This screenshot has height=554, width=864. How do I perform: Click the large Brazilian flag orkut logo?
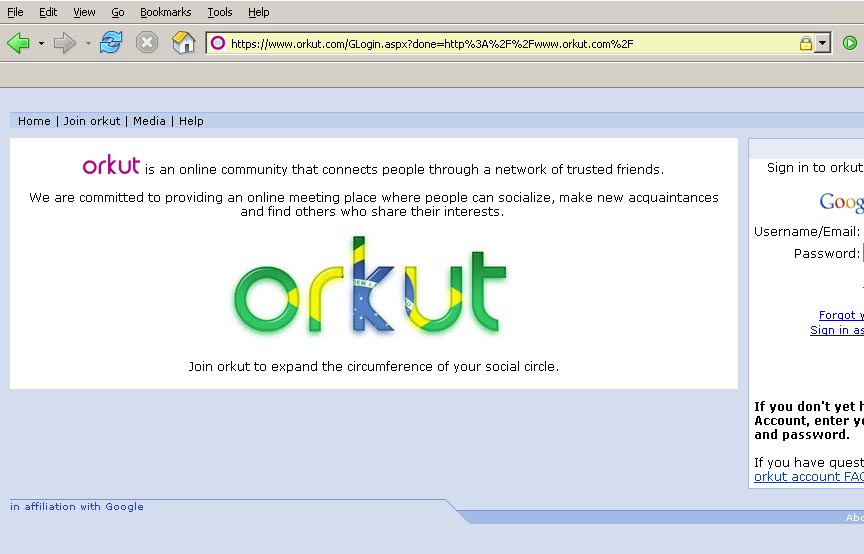click(x=370, y=286)
